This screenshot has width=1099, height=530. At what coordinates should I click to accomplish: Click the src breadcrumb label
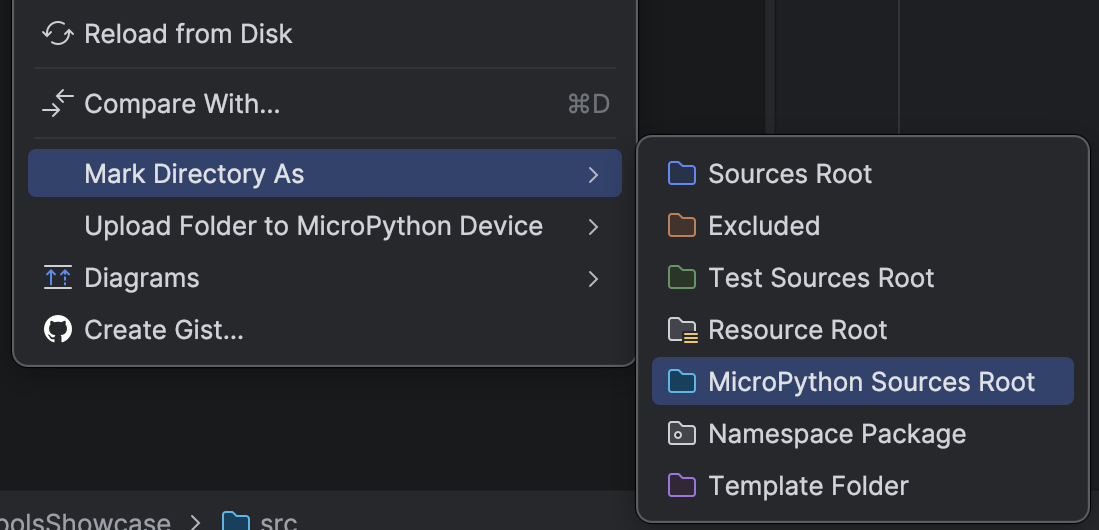(278, 522)
